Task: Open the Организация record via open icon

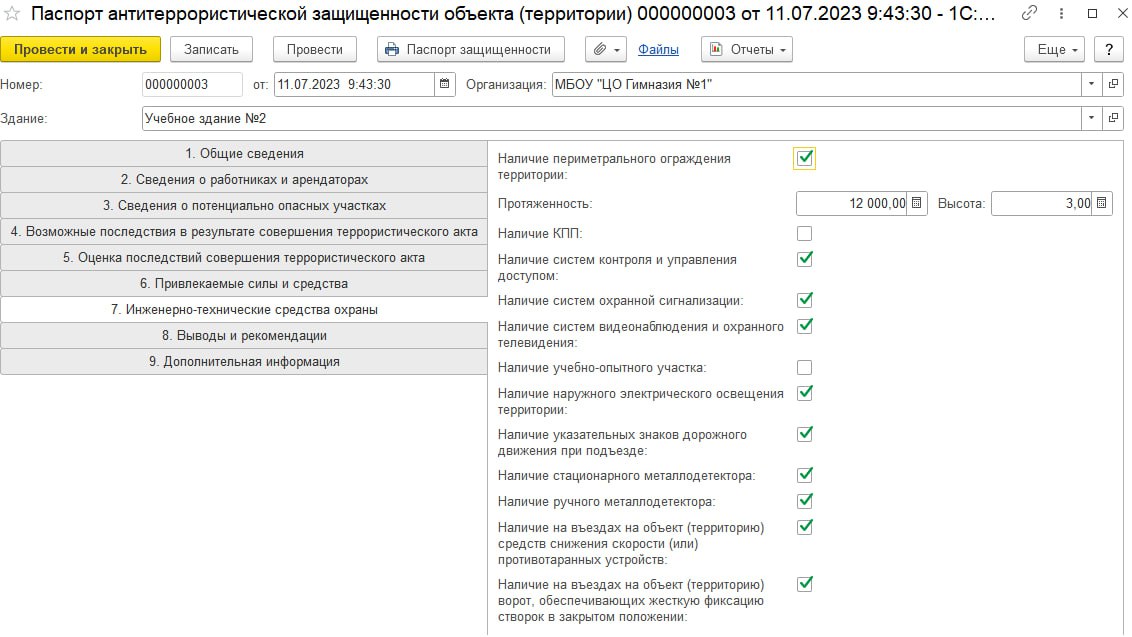Action: [x=1114, y=85]
